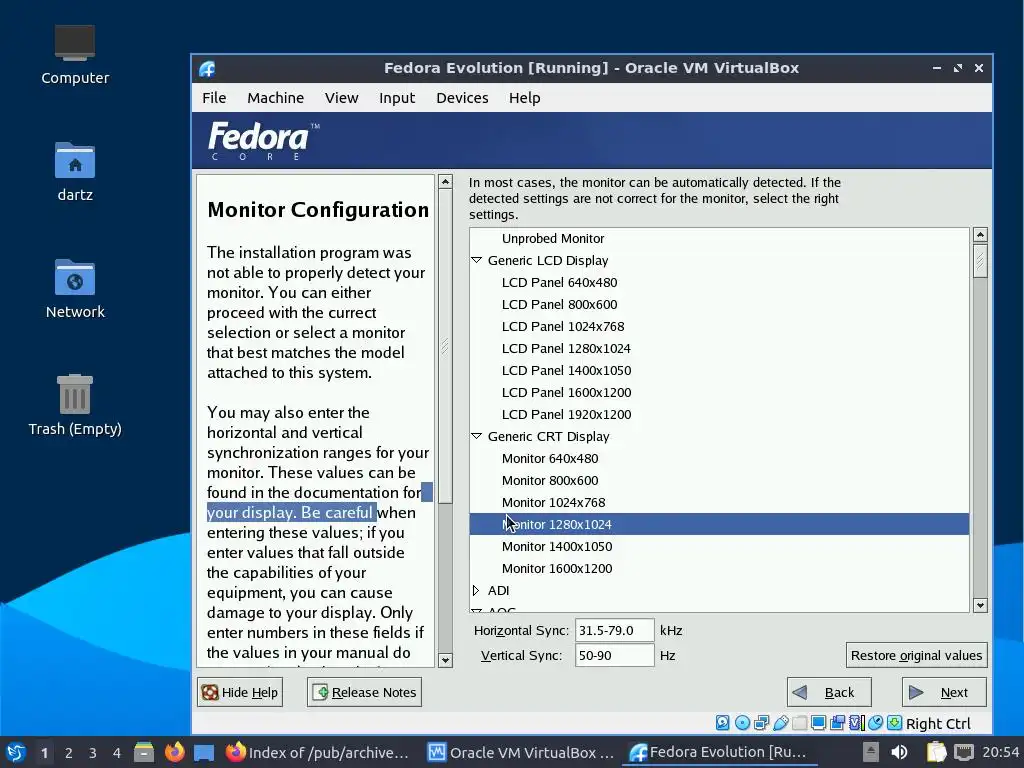The width and height of the screenshot is (1024, 768).
Task: Switch to virtual desktop 2
Action: (69, 753)
